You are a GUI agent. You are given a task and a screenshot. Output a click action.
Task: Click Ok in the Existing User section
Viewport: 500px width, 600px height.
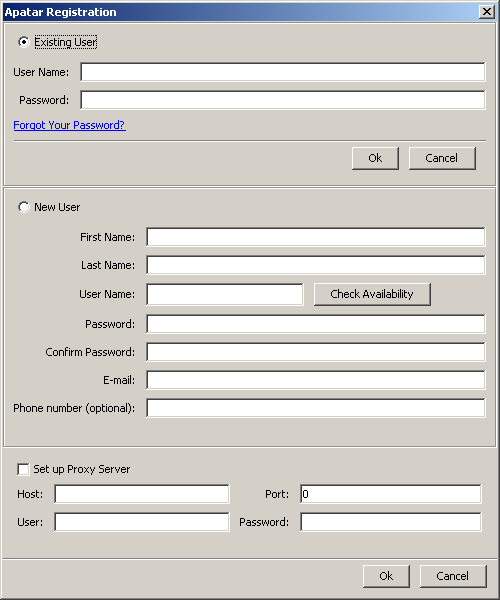(375, 158)
